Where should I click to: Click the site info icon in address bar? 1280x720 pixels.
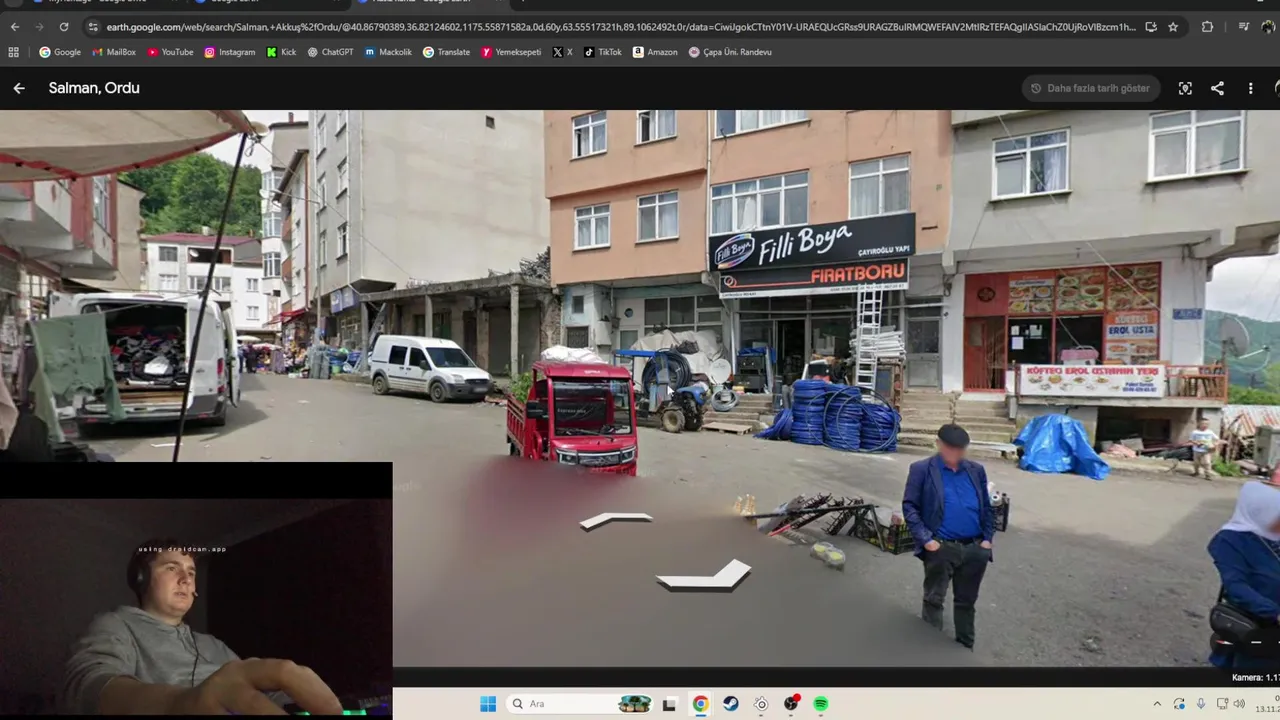(93, 27)
